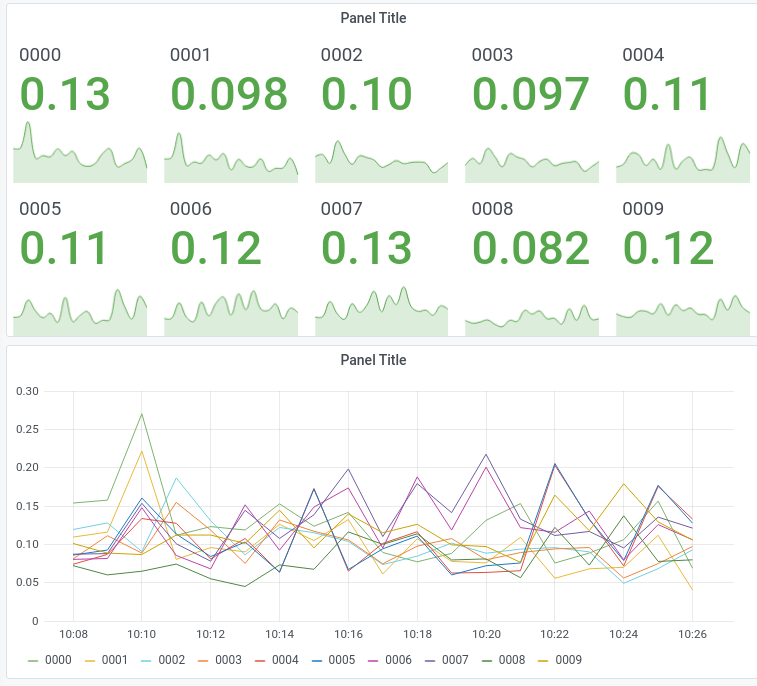Click the 0.25 gridline on the 10:10 peak

[141, 429]
